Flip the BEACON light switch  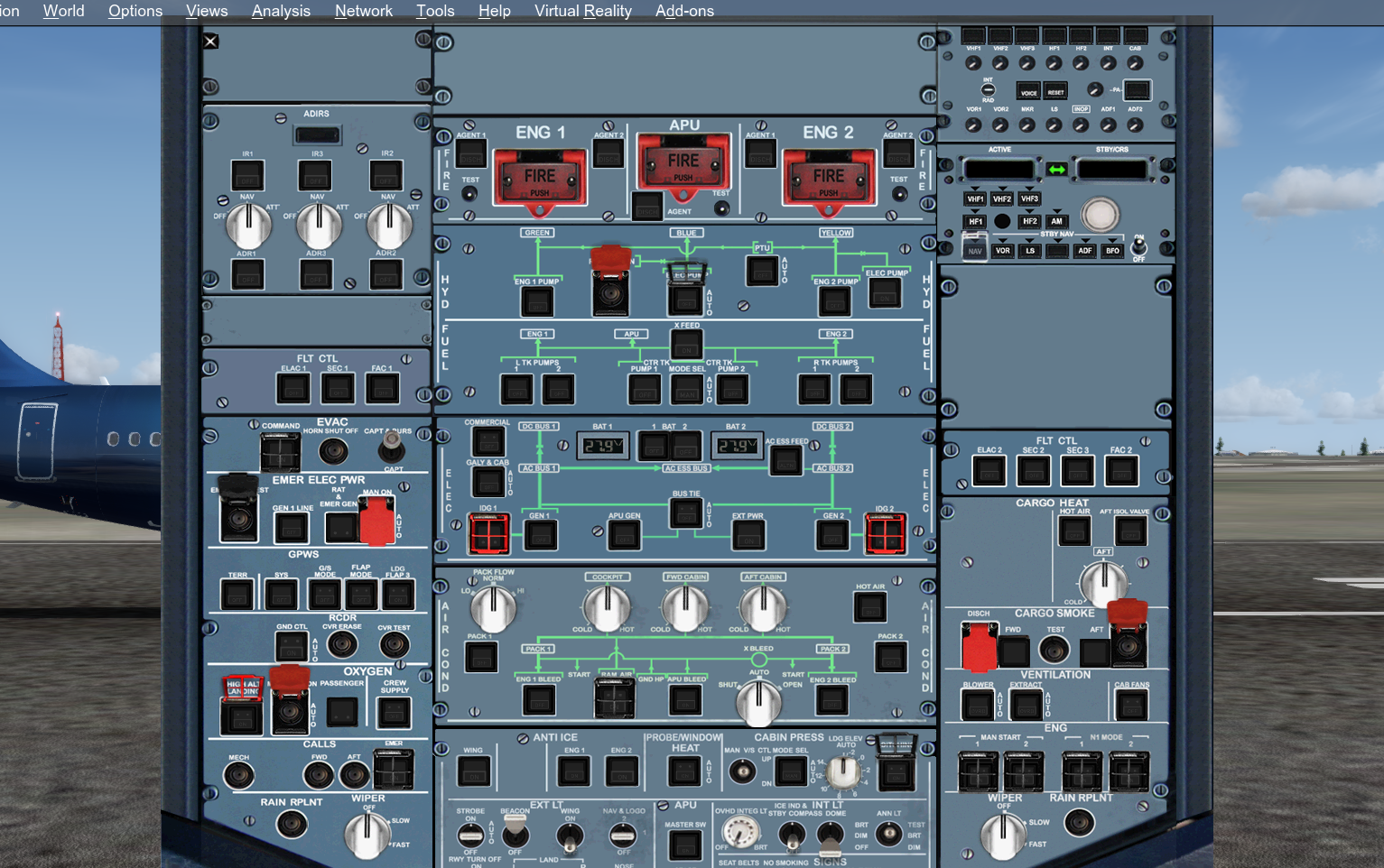515,833
